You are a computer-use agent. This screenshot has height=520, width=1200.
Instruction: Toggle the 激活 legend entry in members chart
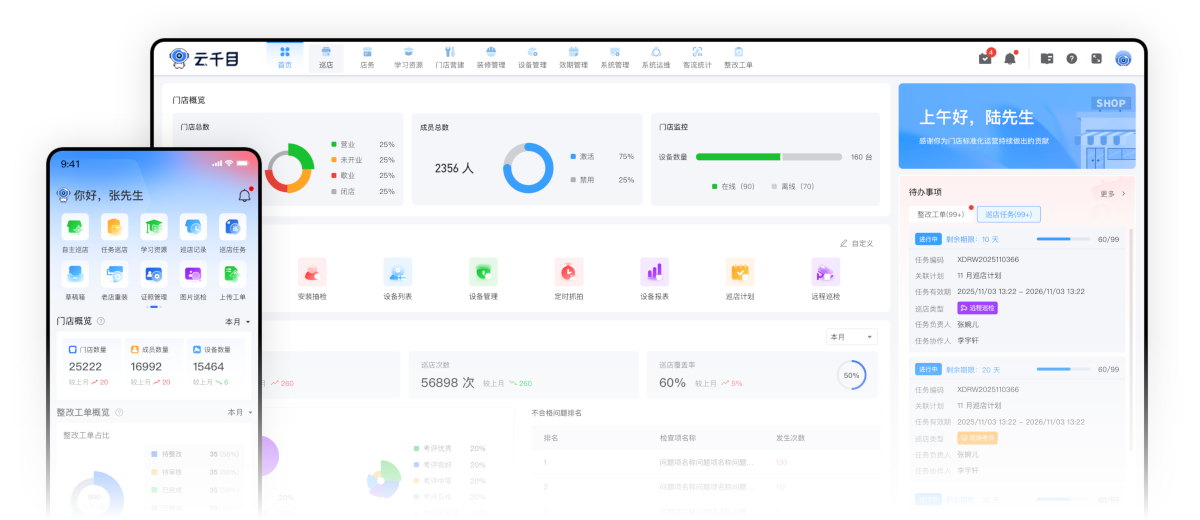point(584,156)
